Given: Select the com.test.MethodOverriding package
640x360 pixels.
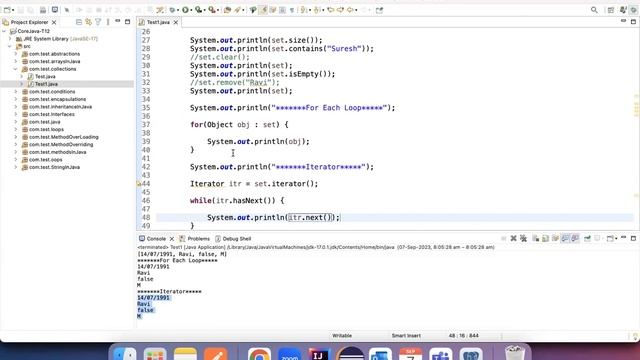Looking at the screenshot, I should pos(61,144).
